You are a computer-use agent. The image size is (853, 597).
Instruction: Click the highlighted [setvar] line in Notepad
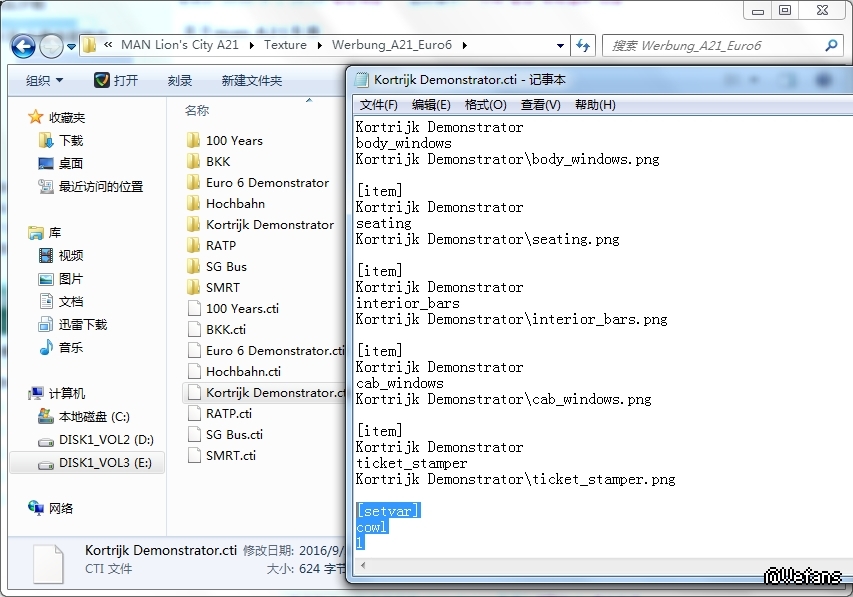(388, 511)
